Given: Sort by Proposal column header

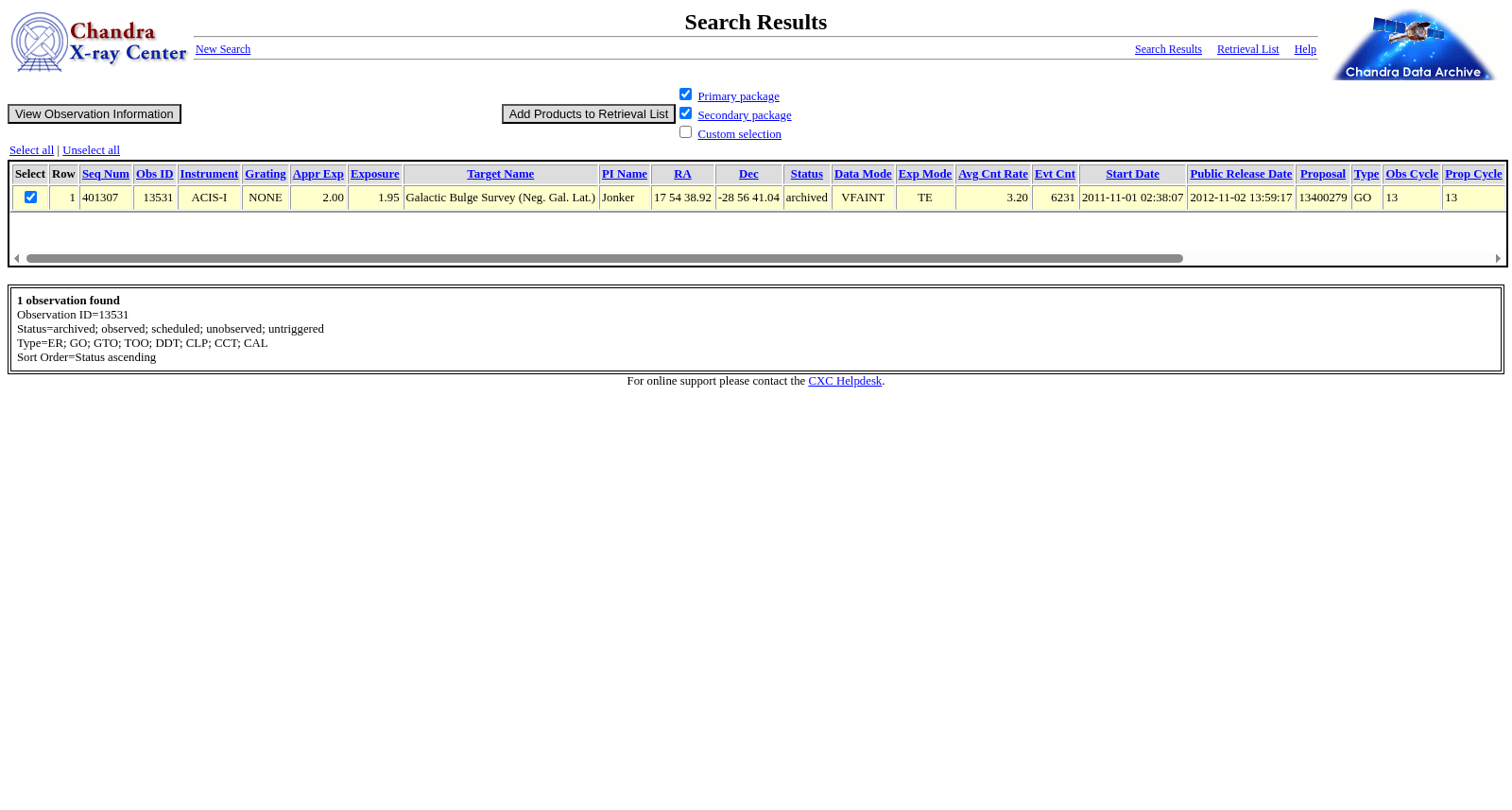Looking at the screenshot, I should (1323, 174).
